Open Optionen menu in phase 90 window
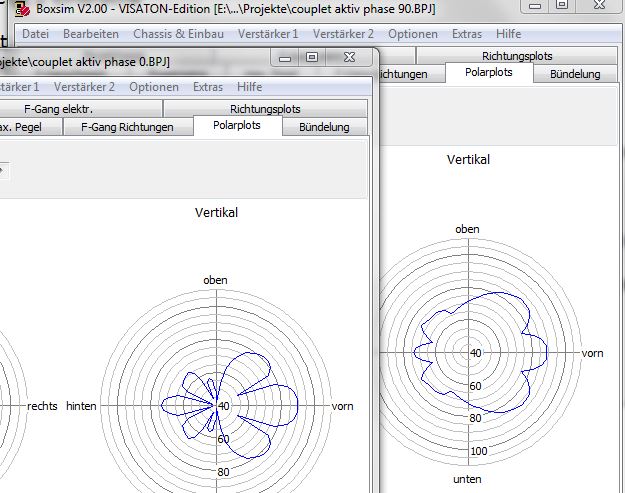The height and width of the screenshot is (493, 625). [413, 34]
